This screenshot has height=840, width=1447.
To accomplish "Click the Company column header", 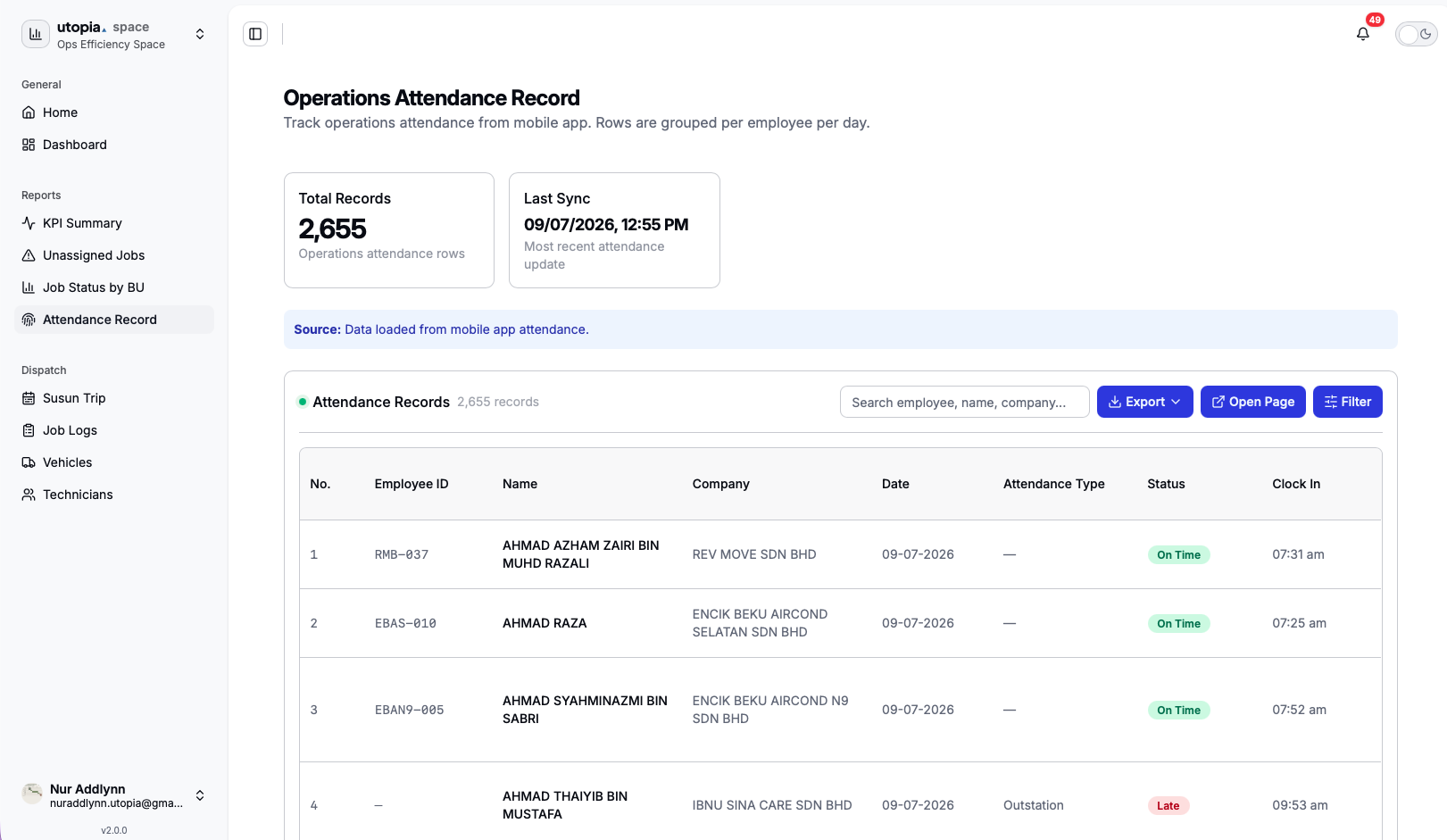I will 720,484.
